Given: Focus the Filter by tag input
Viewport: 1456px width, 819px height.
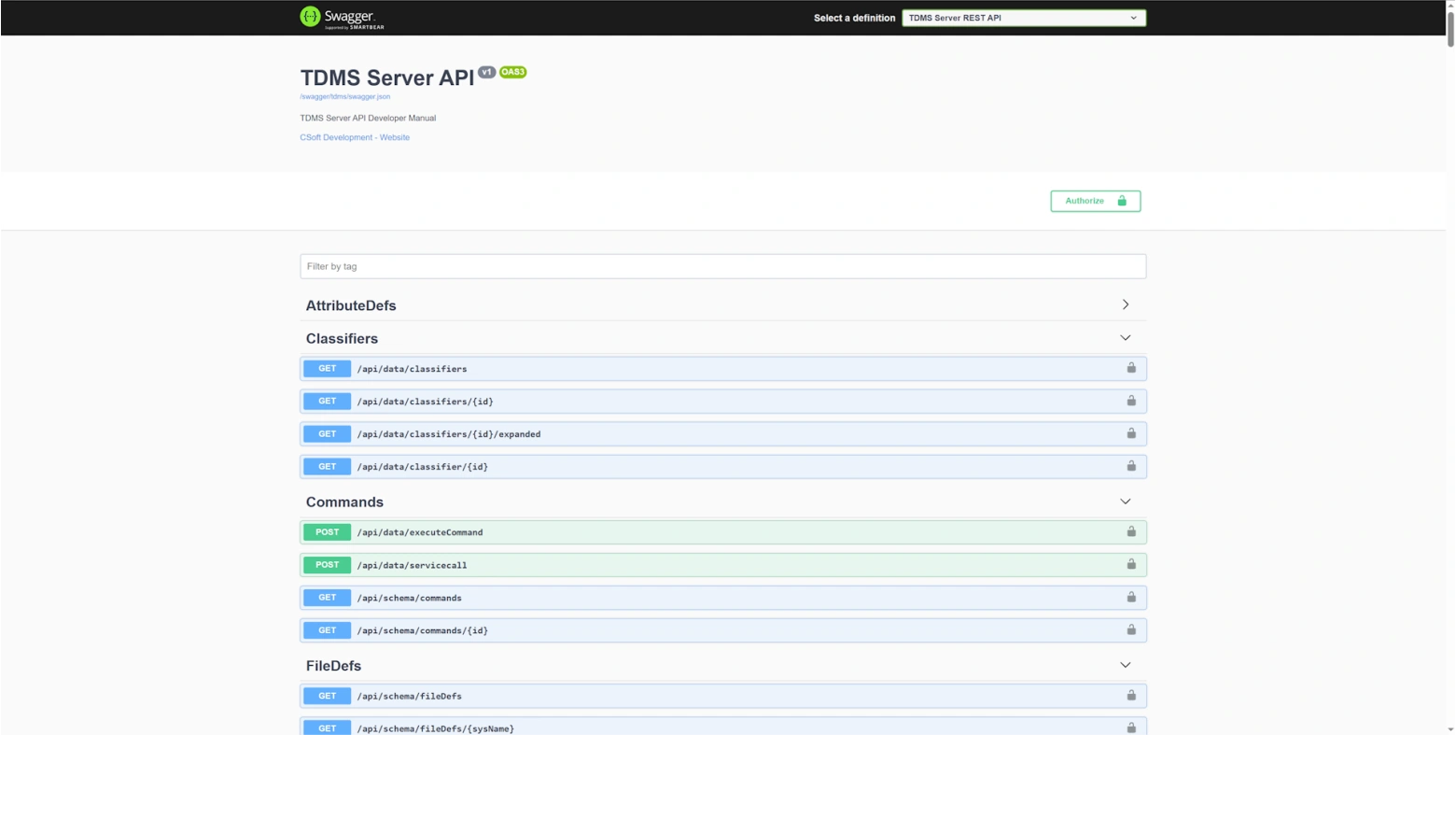Looking at the screenshot, I should pos(722,266).
